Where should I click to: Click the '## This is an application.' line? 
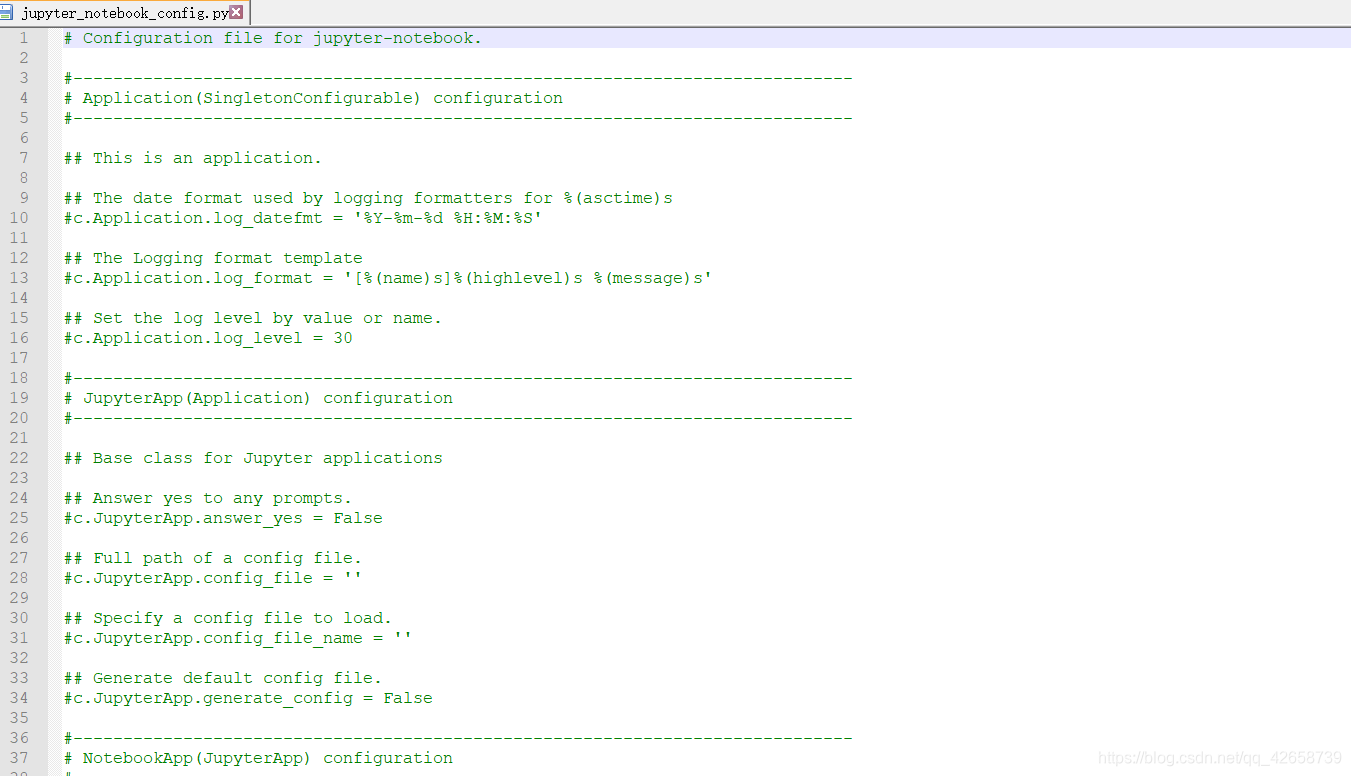[x=193, y=158]
